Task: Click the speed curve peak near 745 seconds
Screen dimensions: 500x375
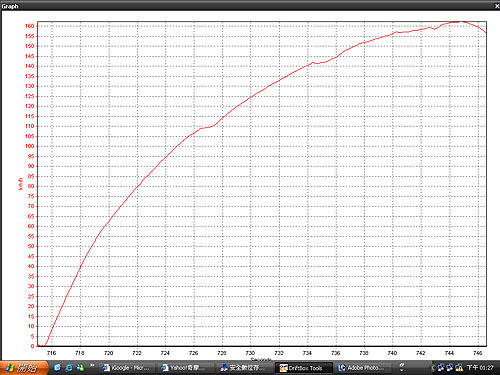Action: [461, 22]
